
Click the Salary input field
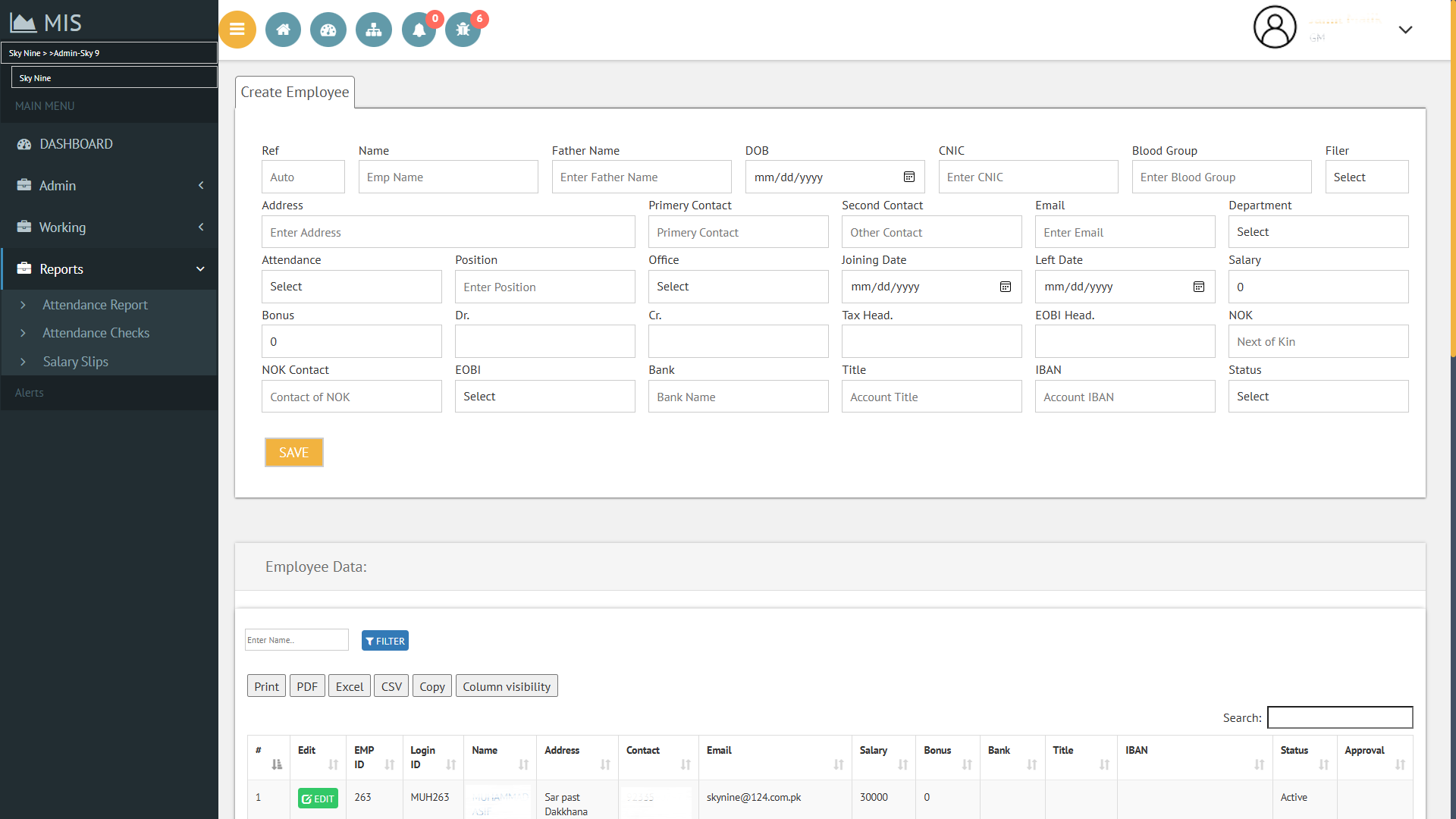coord(1318,287)
